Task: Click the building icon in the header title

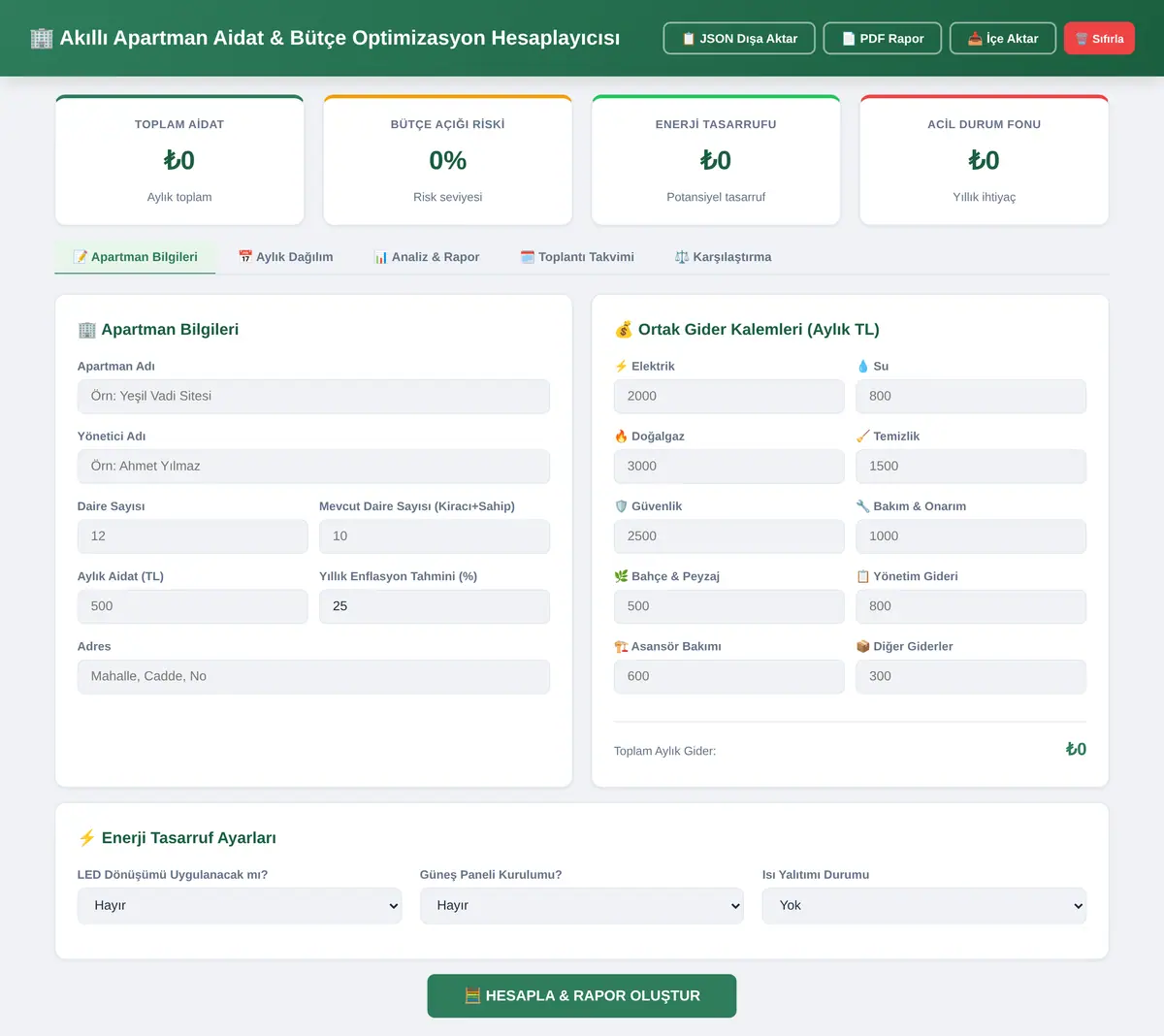Action: [x=42, y=38]
